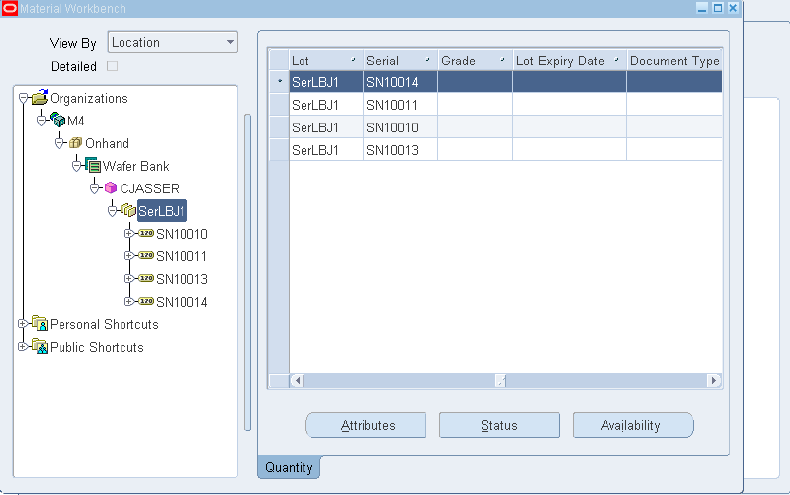Expand the SN10010 tree node
The height and width of the screenshot is (495, 790).
[128, 233]
